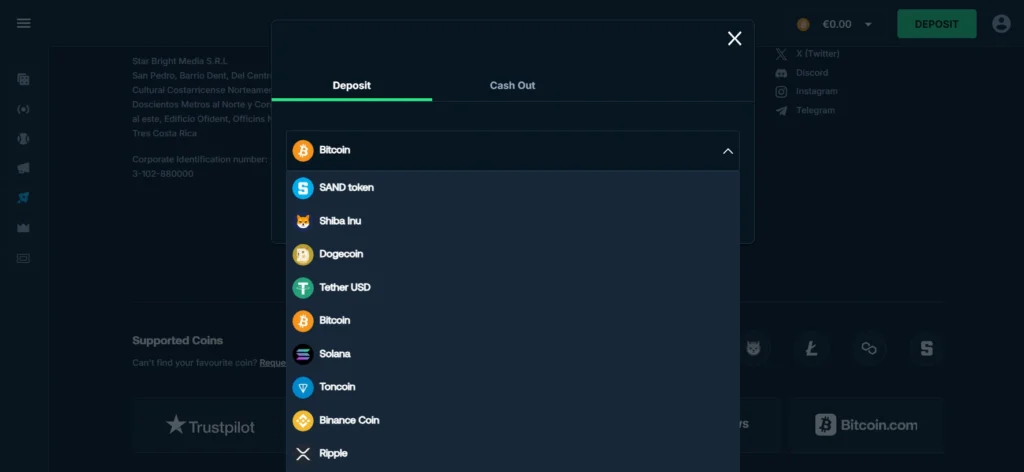This screenshot has height=472, width=1024.
Task: Open the Bitcoin.com logo card
Action: [x=866, y=426]
